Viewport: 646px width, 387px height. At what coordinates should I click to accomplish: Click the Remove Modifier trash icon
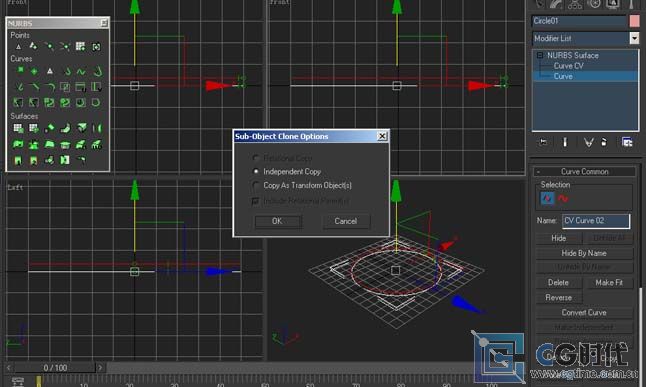coord(604,143)
